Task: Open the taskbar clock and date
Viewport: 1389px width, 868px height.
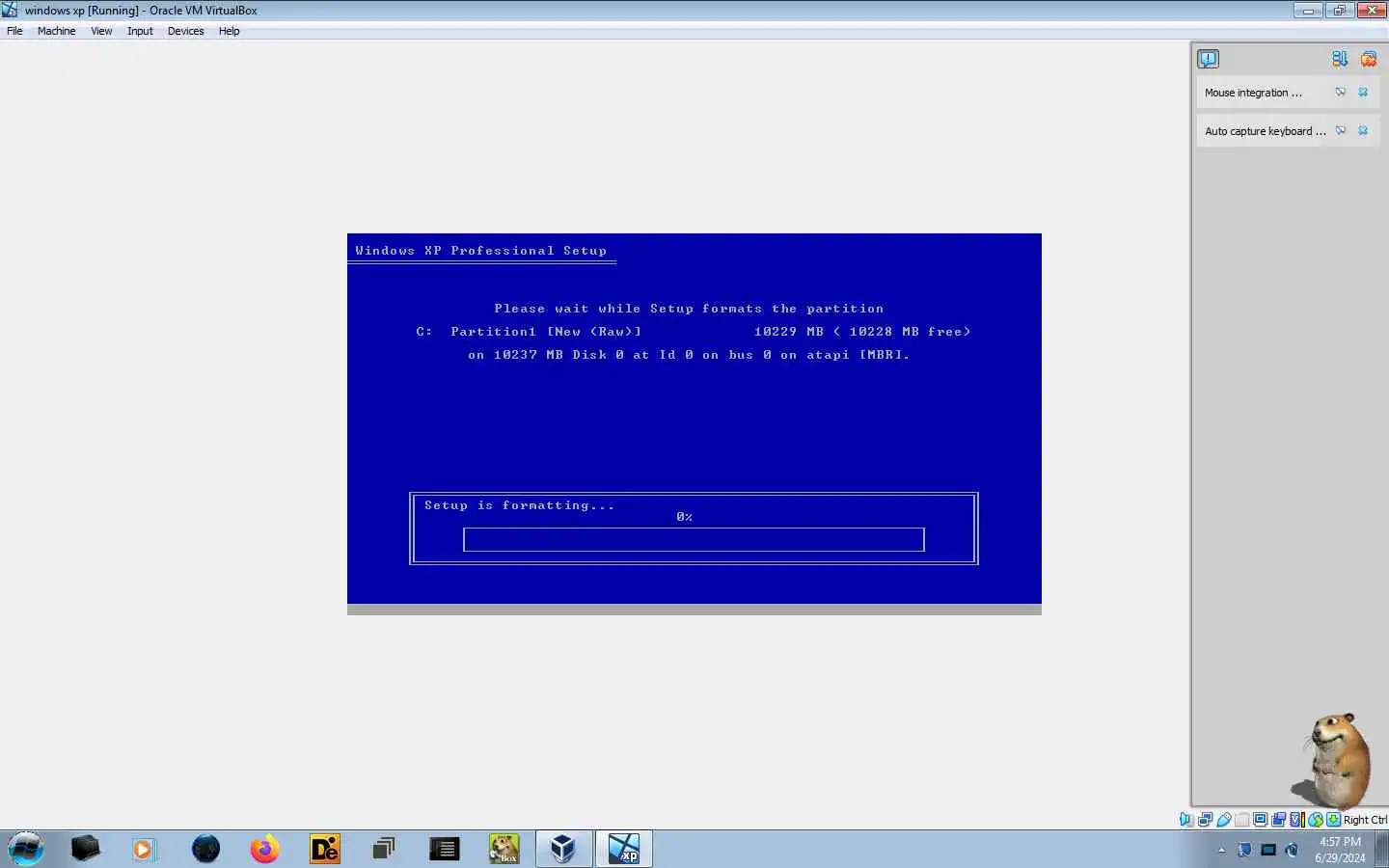Action: (x=1340, y=849)
